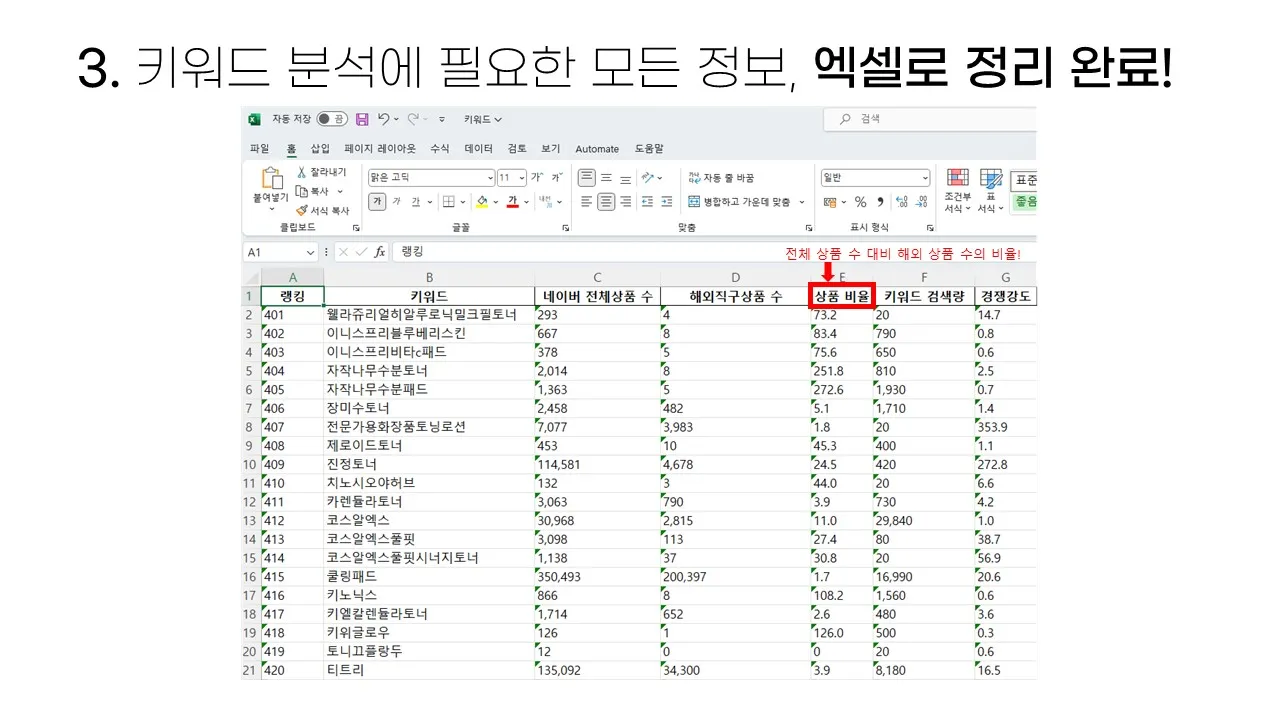Toggle italic 가 formatting button
Image resolution: width=1280 pixels, height=720 pixels.
point(397,202)
